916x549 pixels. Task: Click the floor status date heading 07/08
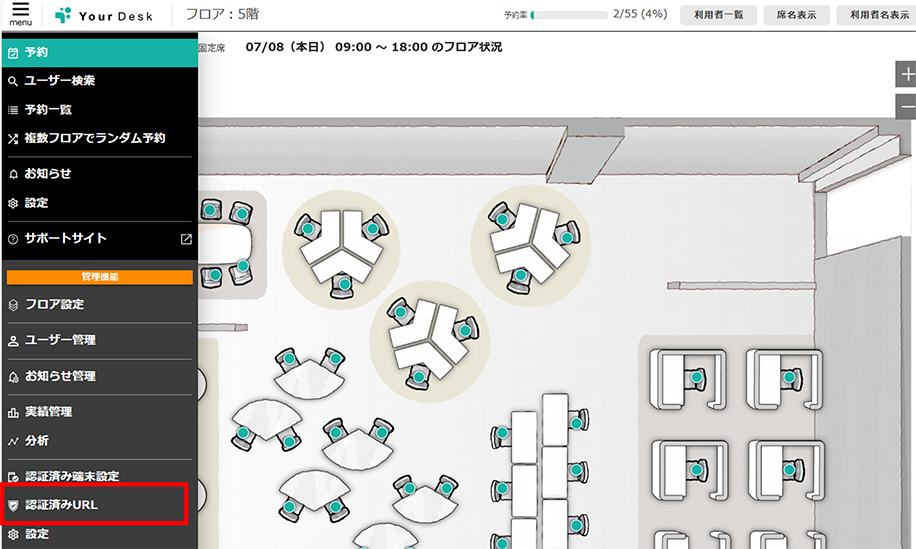point(373,47)
